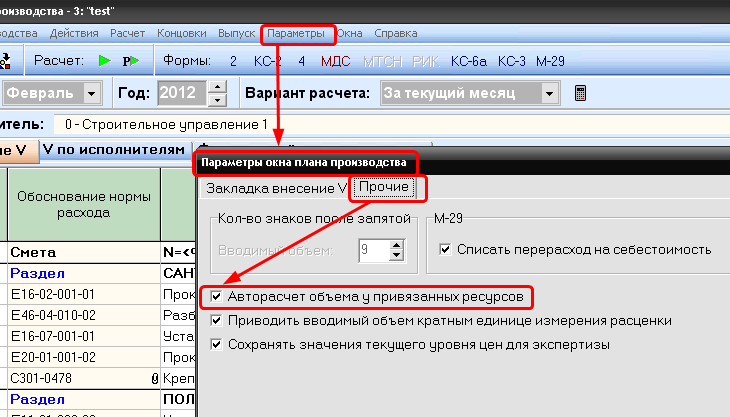
Task: Select the Смета row
Action: (84, 252)
